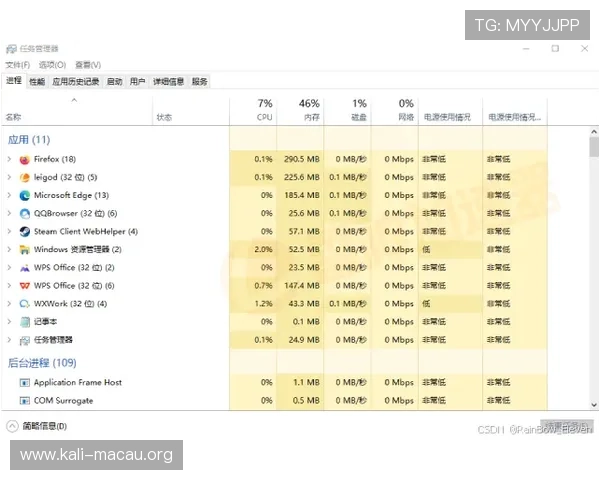Click the scrollbar down arrow
Screen dimensions: 600x480
(594, 404)
